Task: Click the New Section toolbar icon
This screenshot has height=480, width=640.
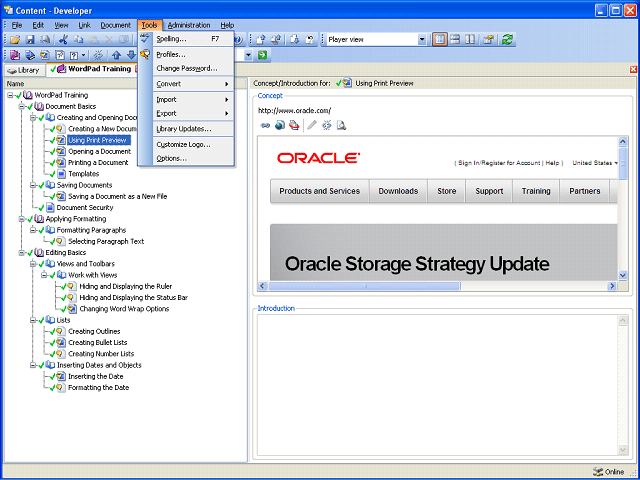Action: point(30,55)
